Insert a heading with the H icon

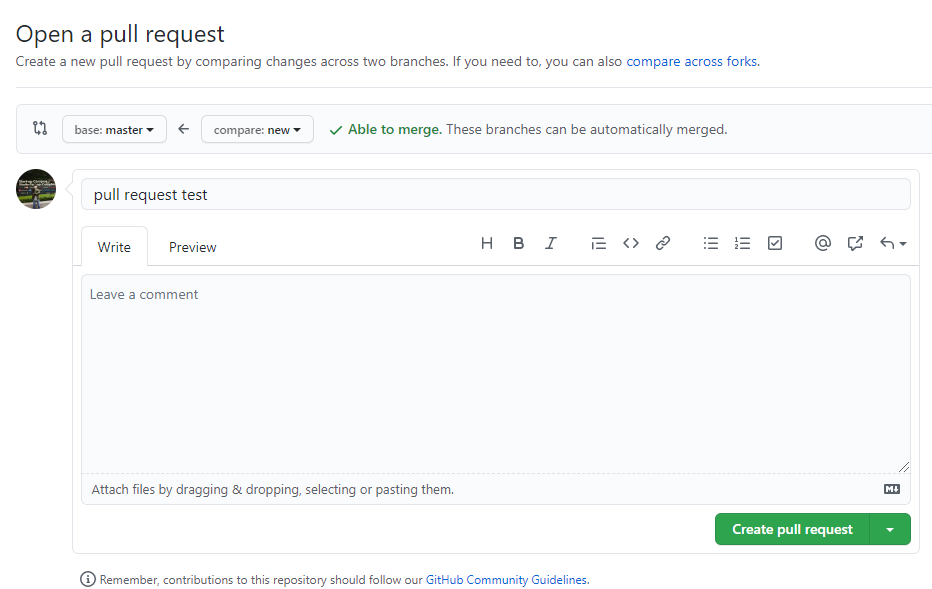[487, 243]
